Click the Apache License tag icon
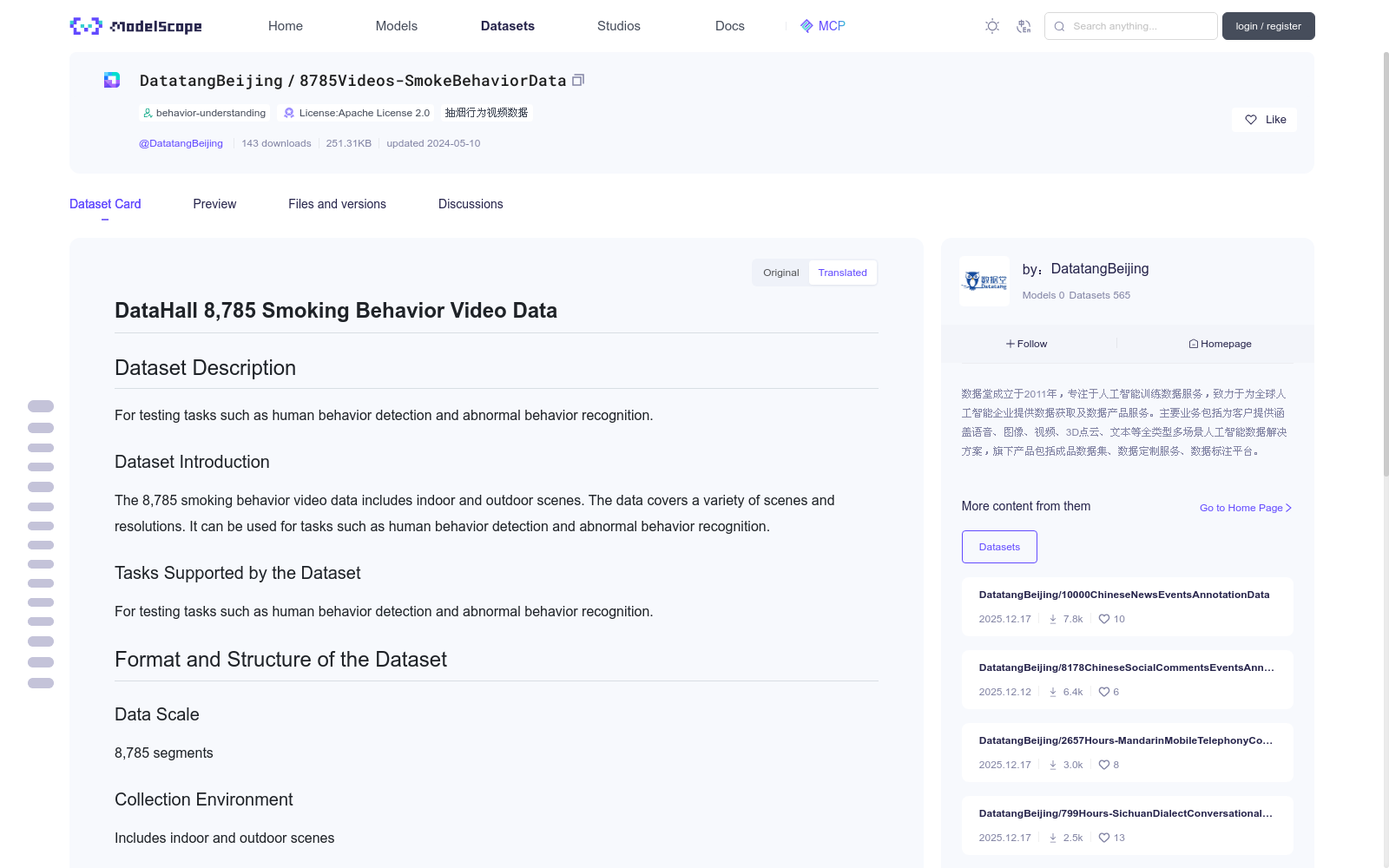This screenshot has height=868, width=1389. pyautogui.click(x=289, y=113)
